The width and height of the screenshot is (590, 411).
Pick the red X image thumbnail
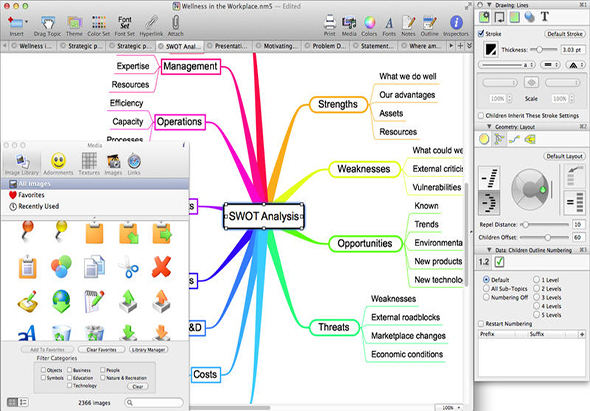coord(161,266)
